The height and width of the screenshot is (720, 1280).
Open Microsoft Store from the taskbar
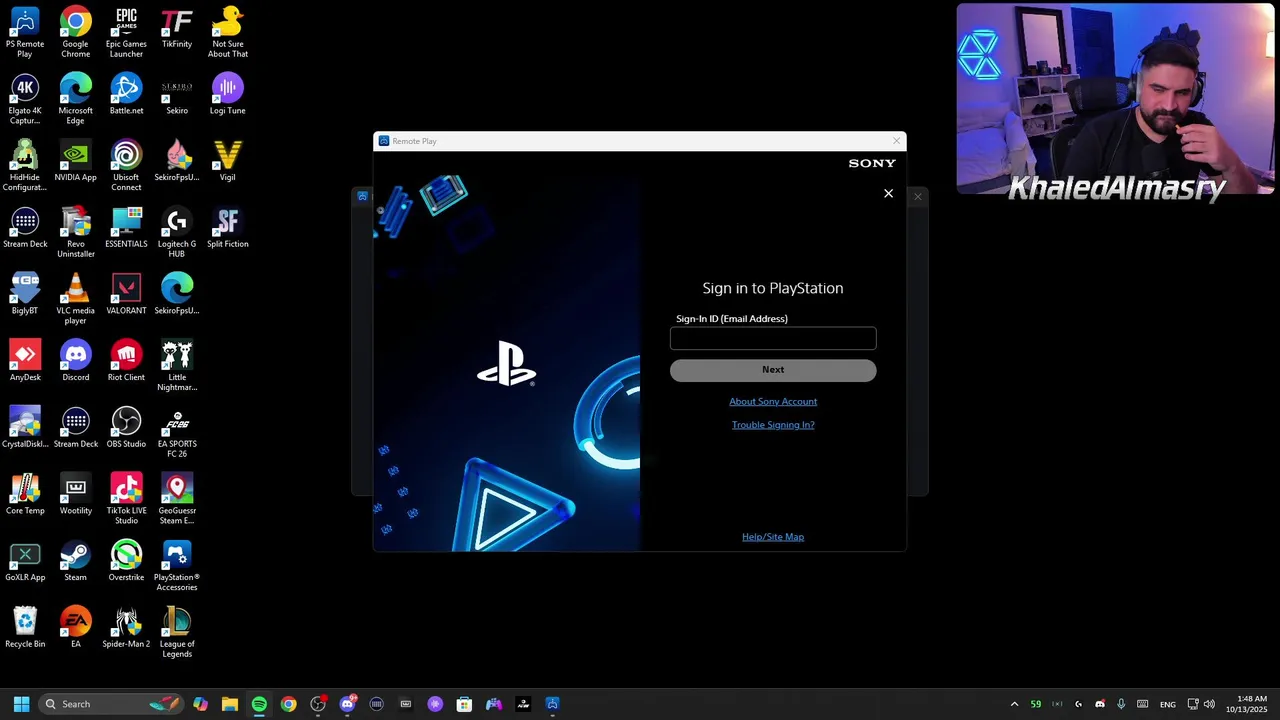(464, 704)
